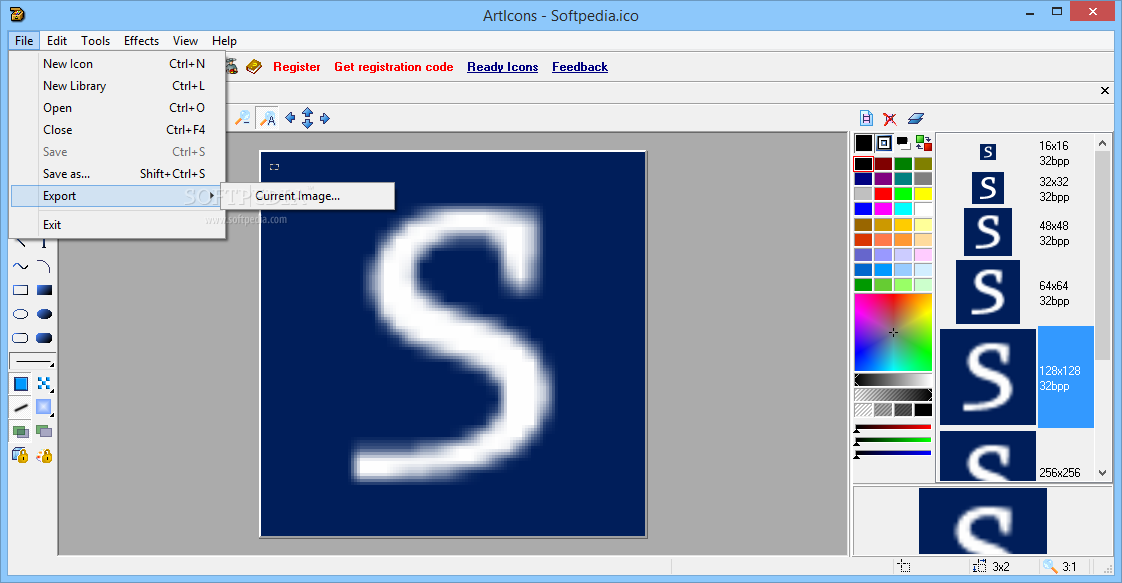Click the foreground black color box
1122x583 pixels.
864,143
